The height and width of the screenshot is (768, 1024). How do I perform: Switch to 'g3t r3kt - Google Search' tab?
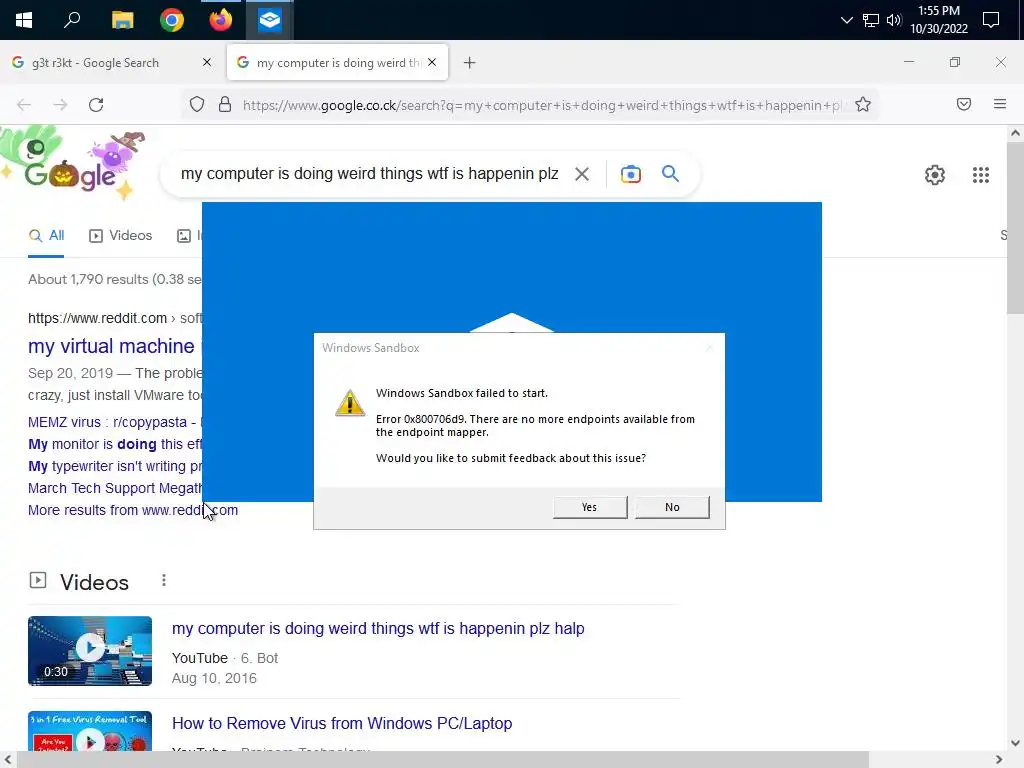(x=113, y=63)
